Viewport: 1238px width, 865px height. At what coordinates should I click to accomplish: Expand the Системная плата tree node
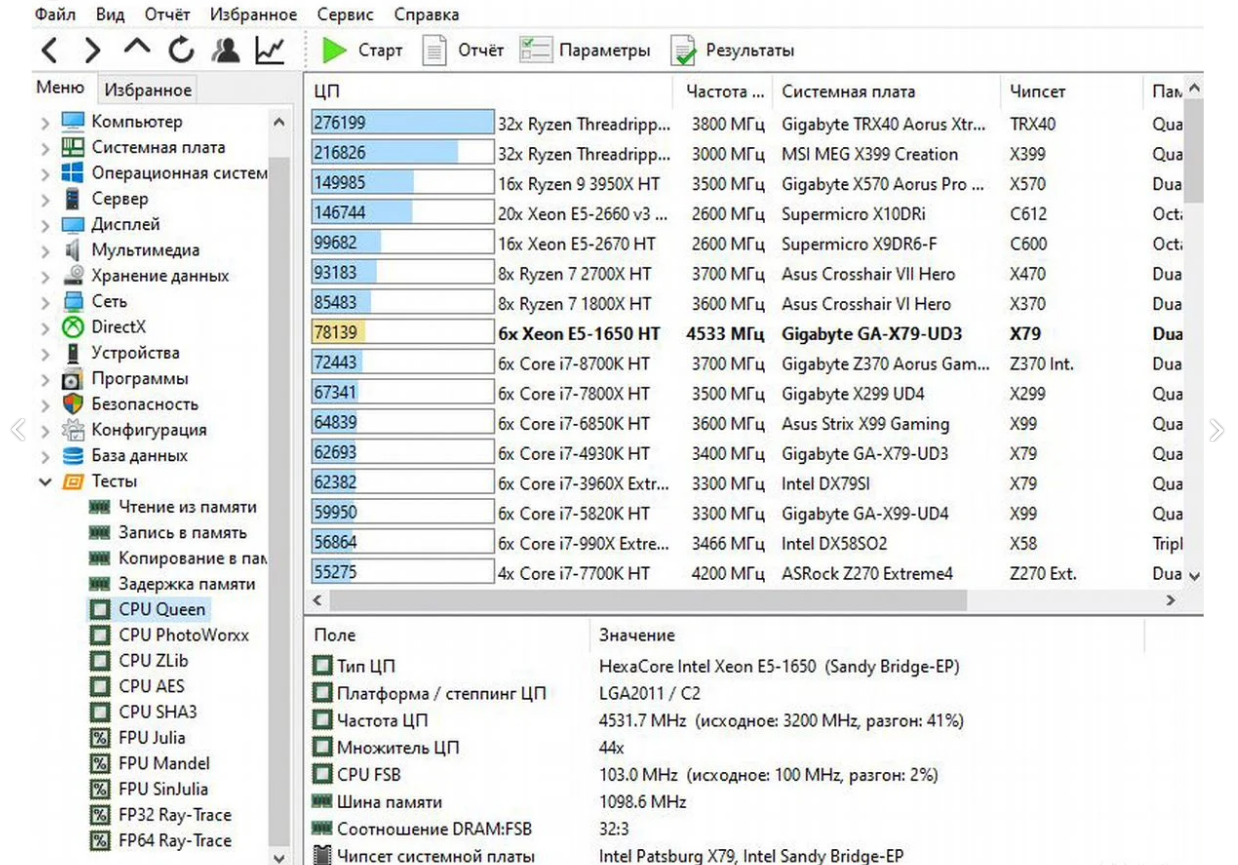[x=45, y=148]
